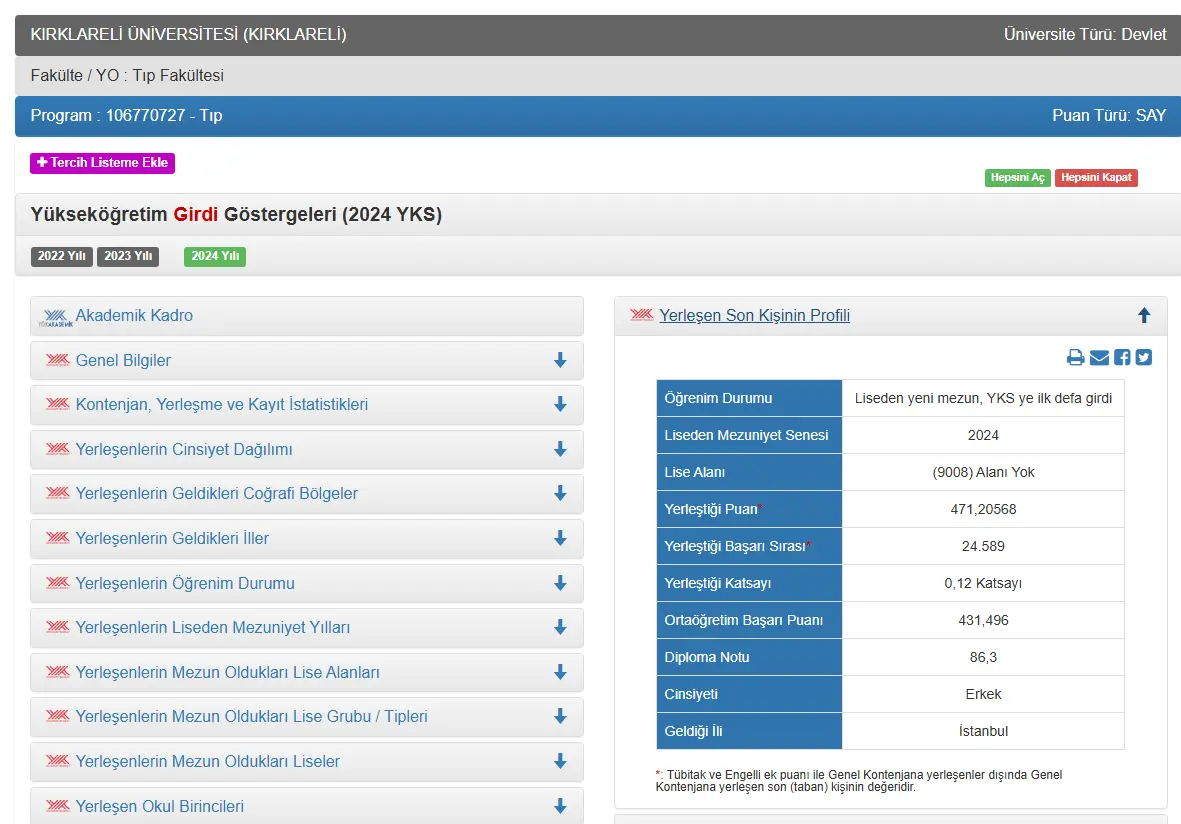Switch to 2023 Yılı tab
Viewport: 1181px width, 824px height.
128,256
